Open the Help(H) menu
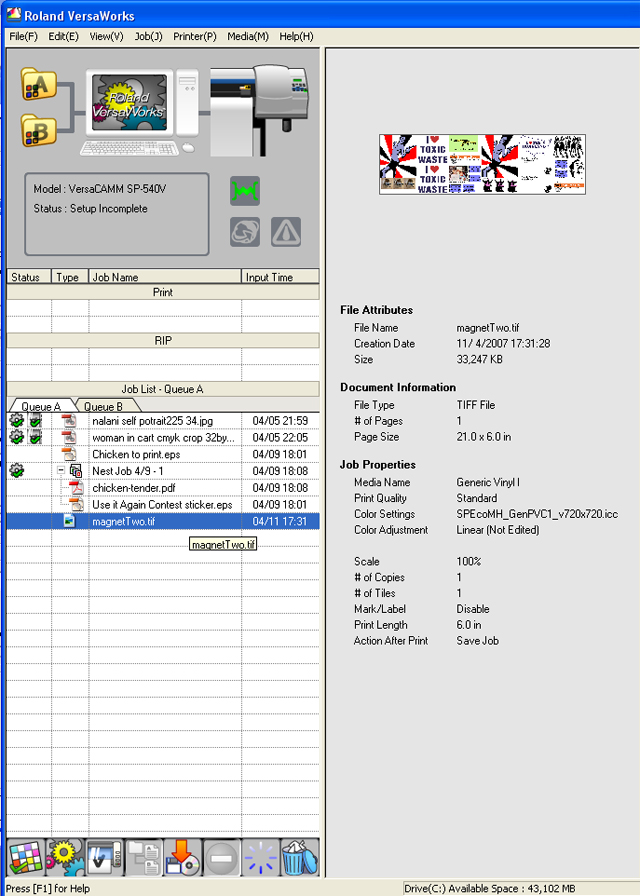The image size is (640, 896). point(296,37)
